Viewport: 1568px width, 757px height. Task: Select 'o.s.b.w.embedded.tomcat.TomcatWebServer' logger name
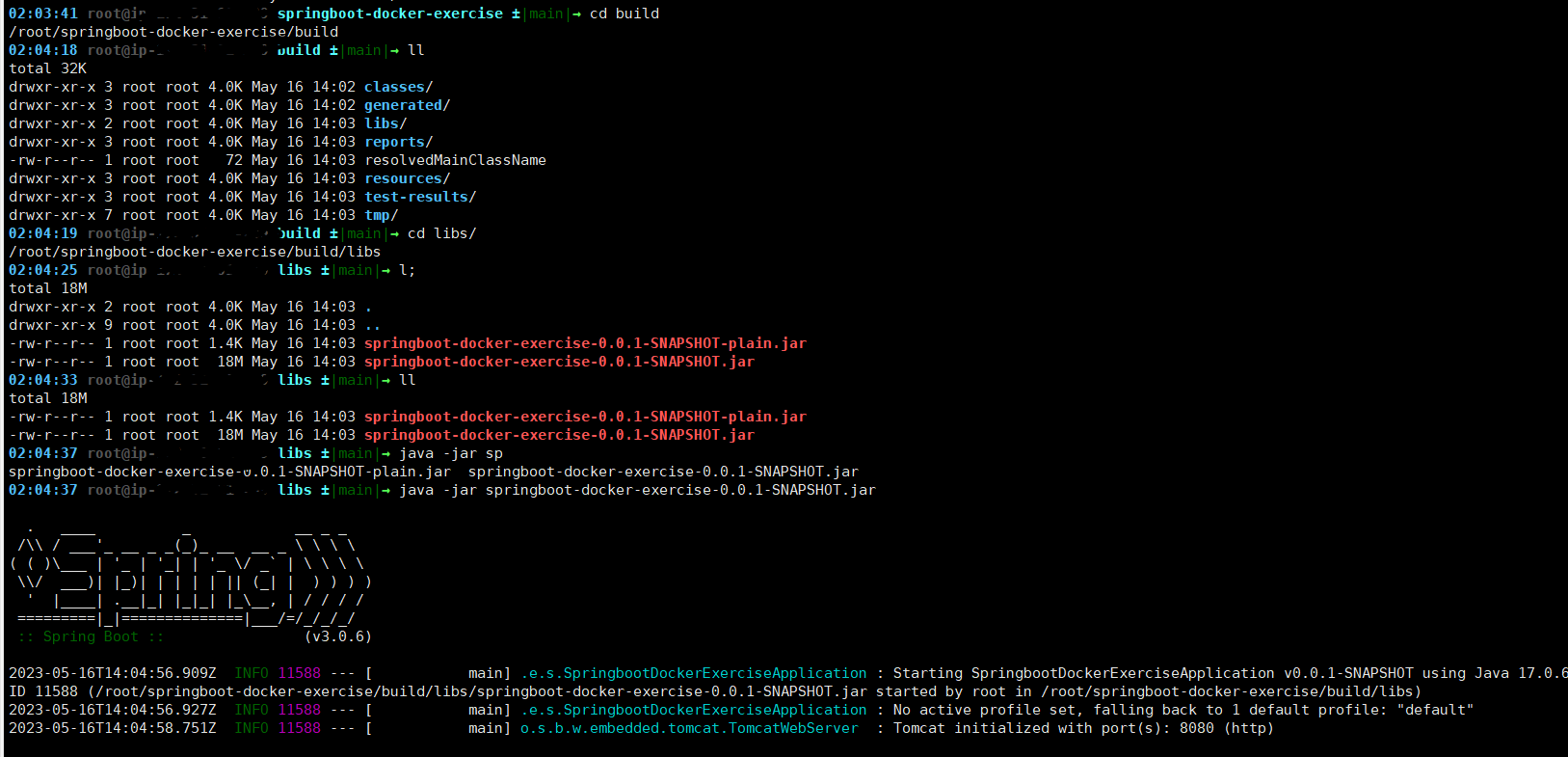point(689,728)
